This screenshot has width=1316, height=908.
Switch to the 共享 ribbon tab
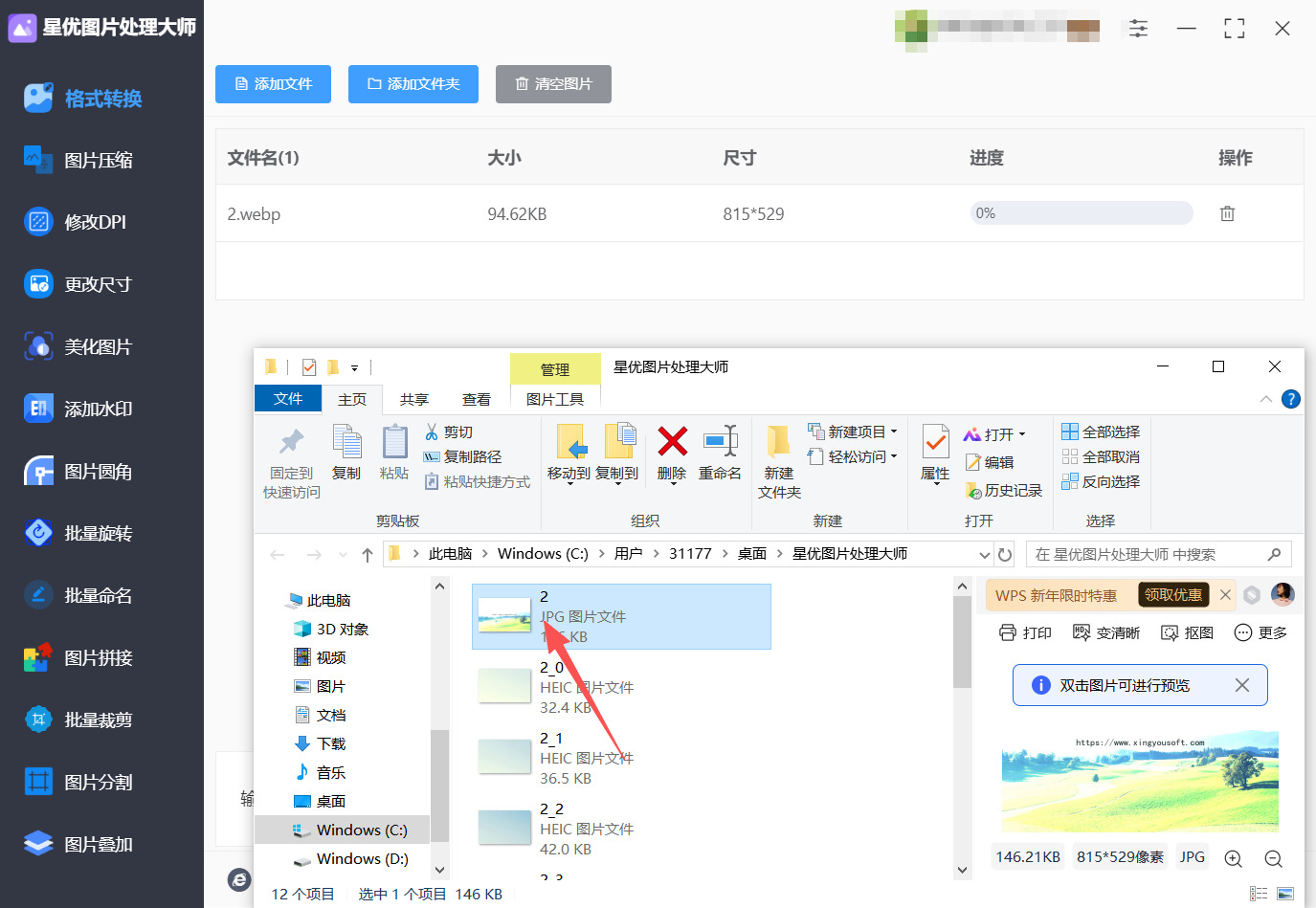tap(414, 399)
